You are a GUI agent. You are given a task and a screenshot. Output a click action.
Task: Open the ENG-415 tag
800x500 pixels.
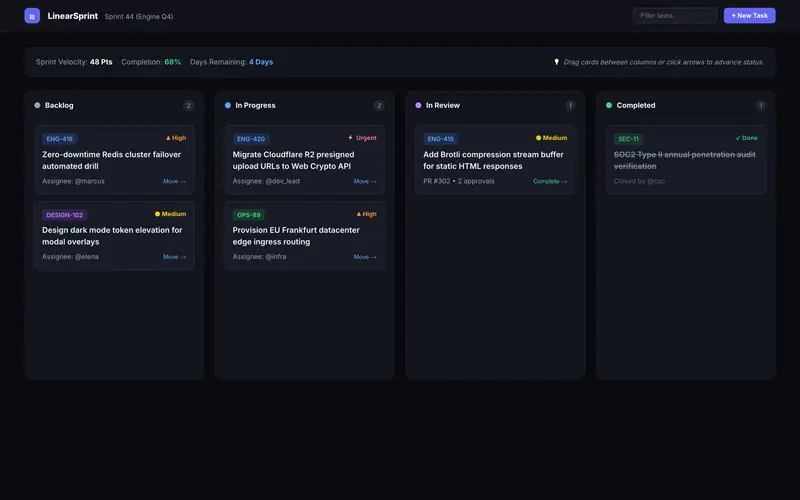pos(441,139)
